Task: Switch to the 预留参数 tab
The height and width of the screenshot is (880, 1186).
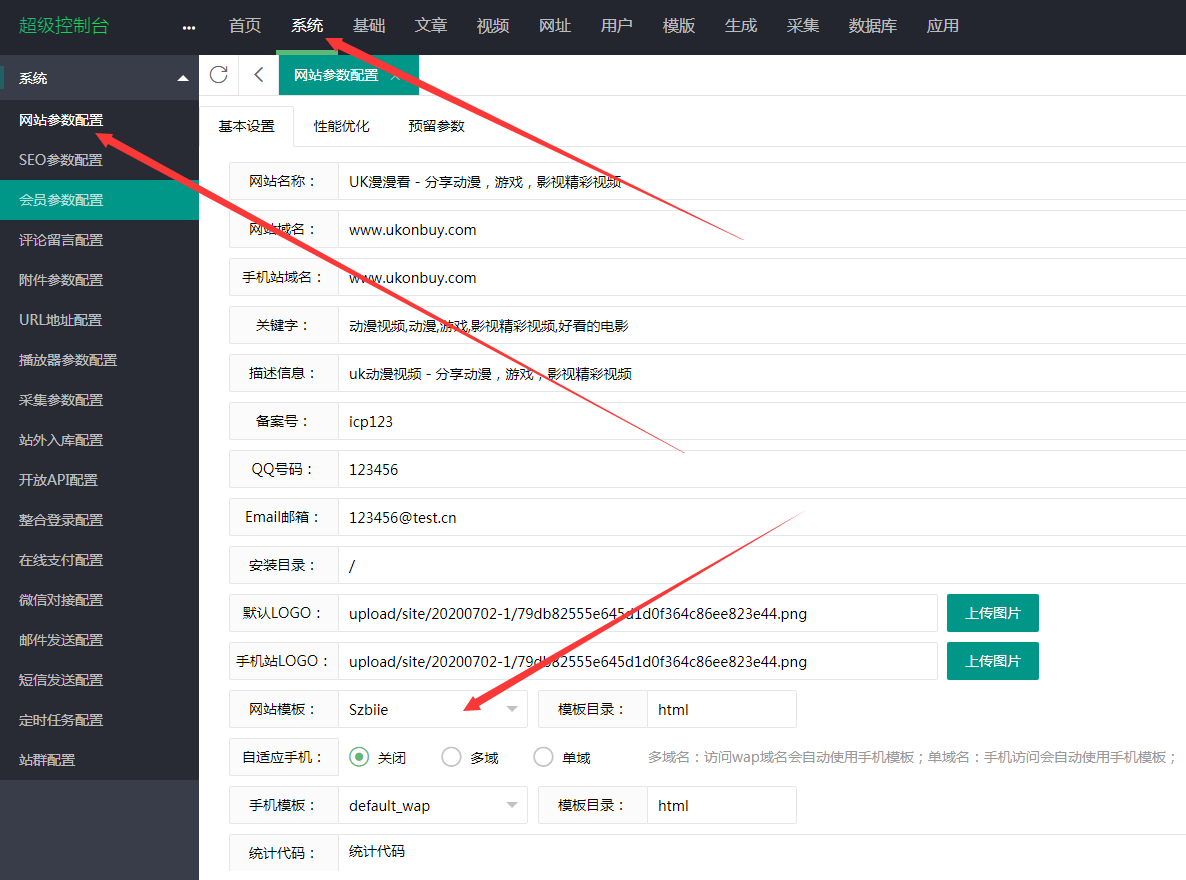Action: [436, 126]
